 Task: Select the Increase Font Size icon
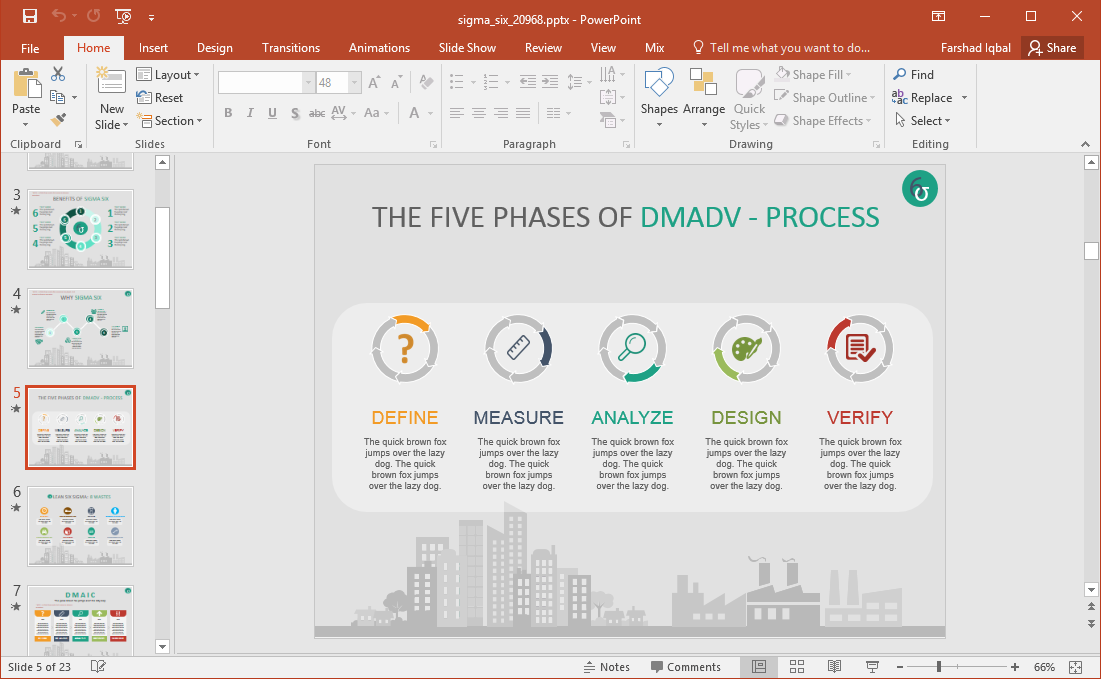pos(372,83)
